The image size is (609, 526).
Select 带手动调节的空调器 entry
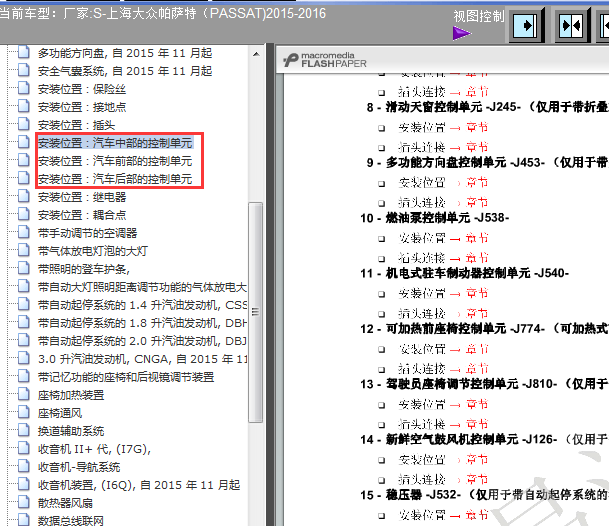pos(87,233)
